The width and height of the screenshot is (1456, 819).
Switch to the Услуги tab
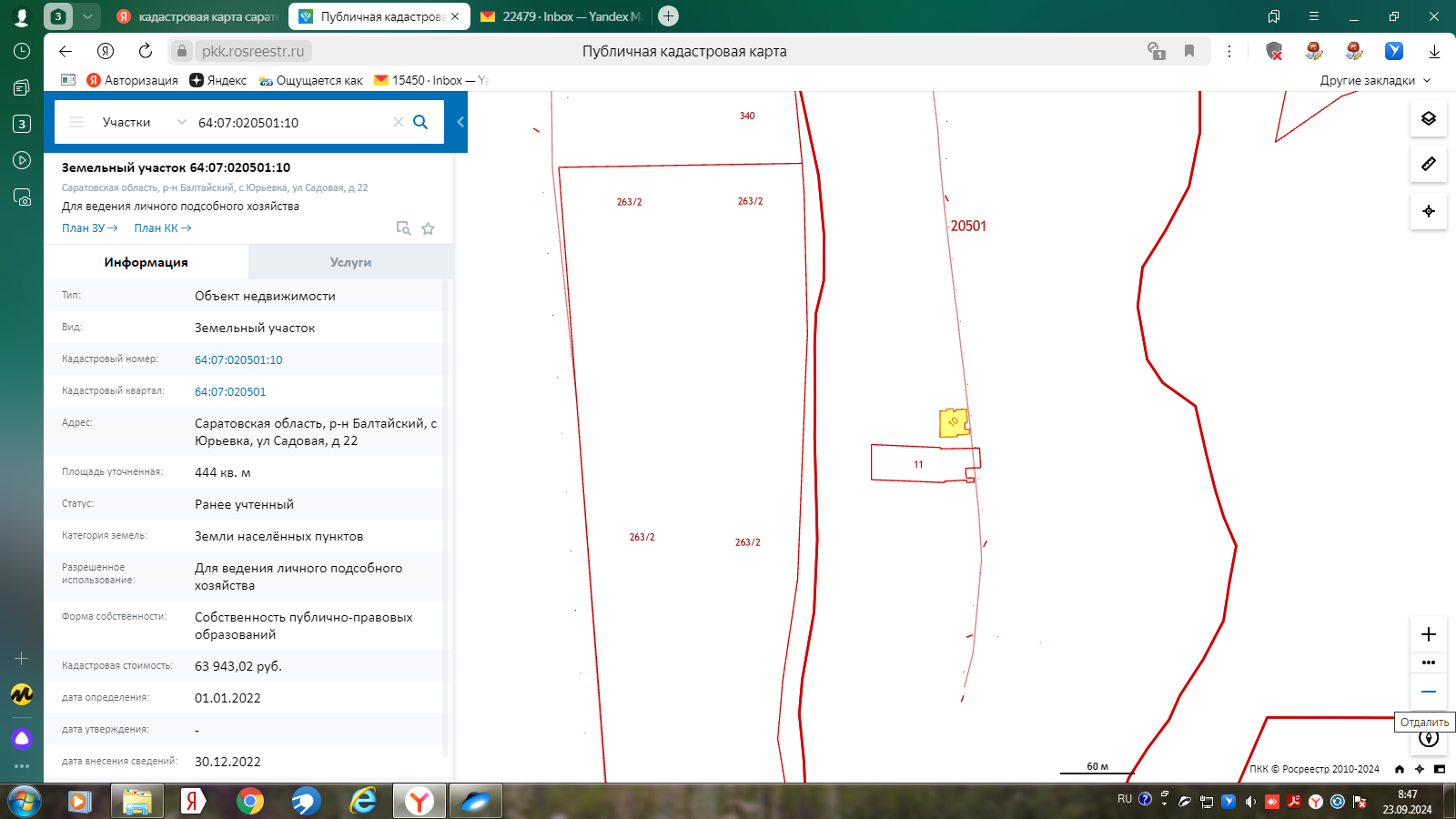click(350, 262)
